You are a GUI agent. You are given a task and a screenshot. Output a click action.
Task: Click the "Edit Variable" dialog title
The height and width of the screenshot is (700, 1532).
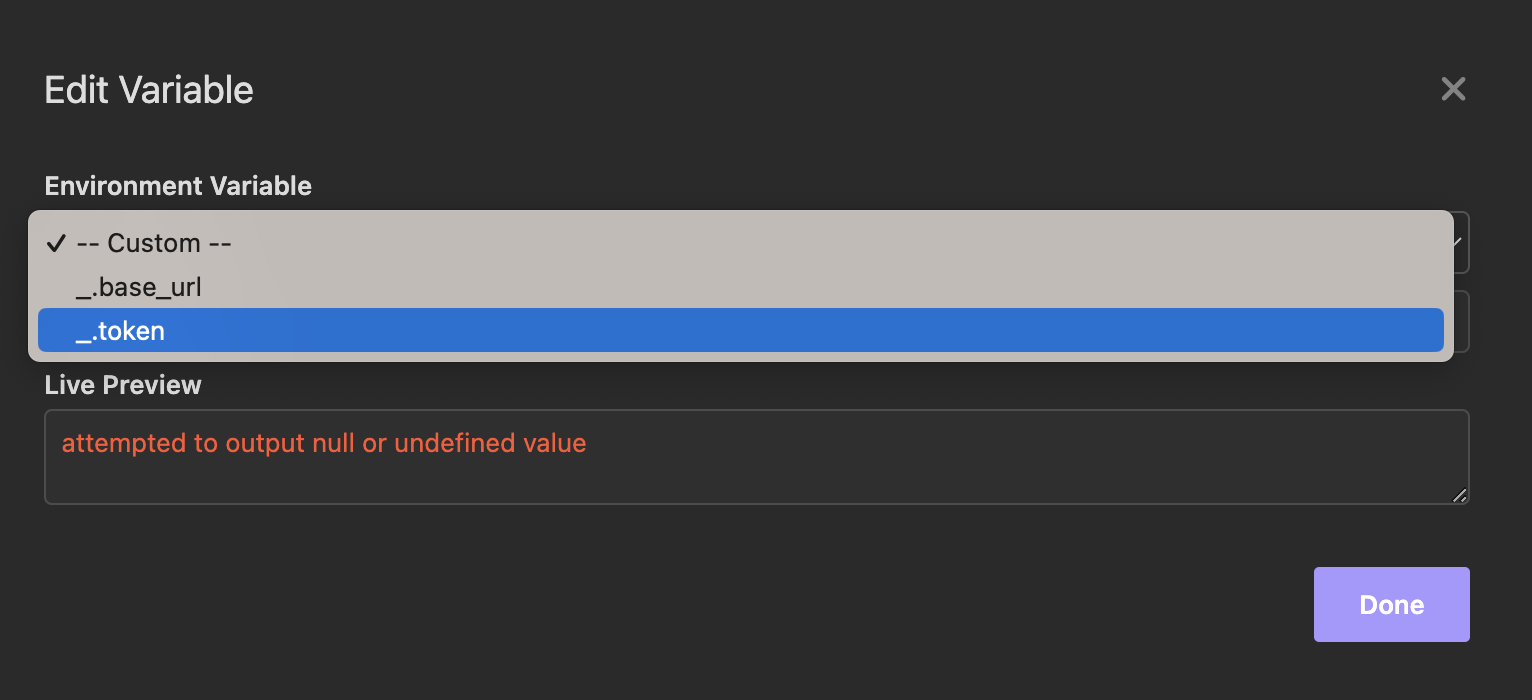pos(149,90)
